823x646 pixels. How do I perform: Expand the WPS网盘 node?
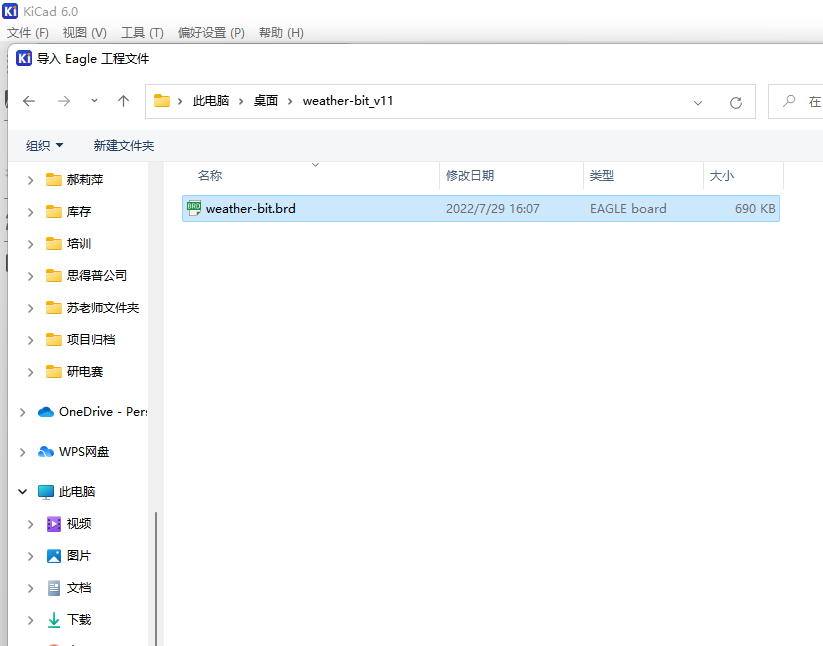[x=23, y=452]
